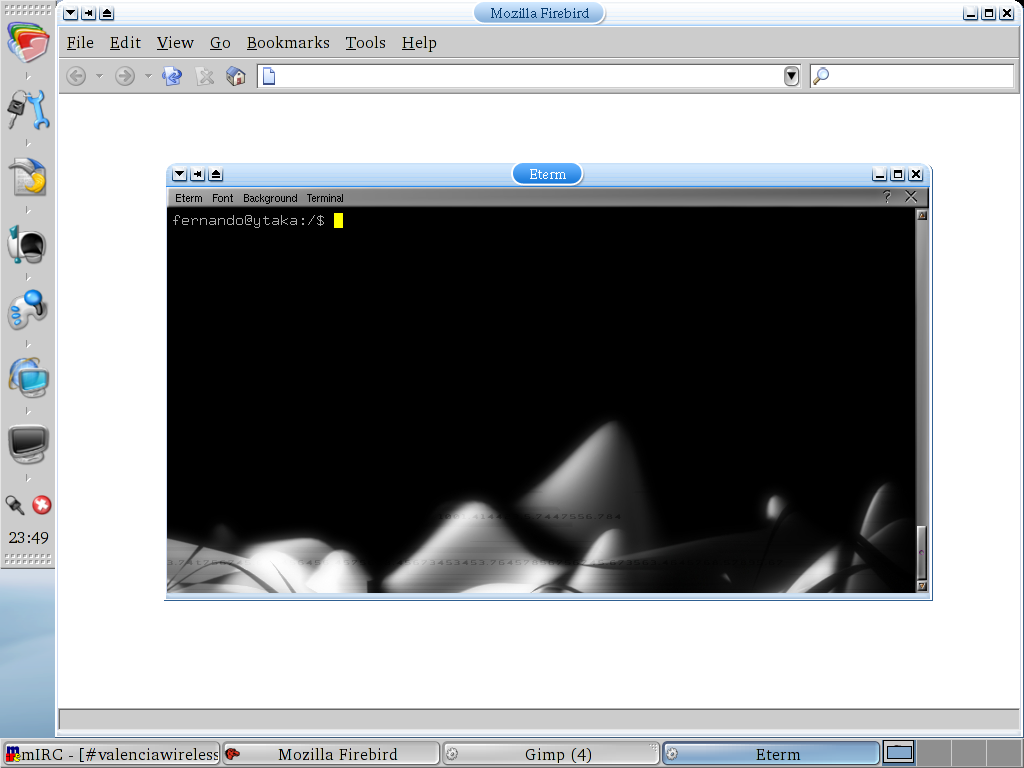Expand submenu arrow below folders launcher

27,76
